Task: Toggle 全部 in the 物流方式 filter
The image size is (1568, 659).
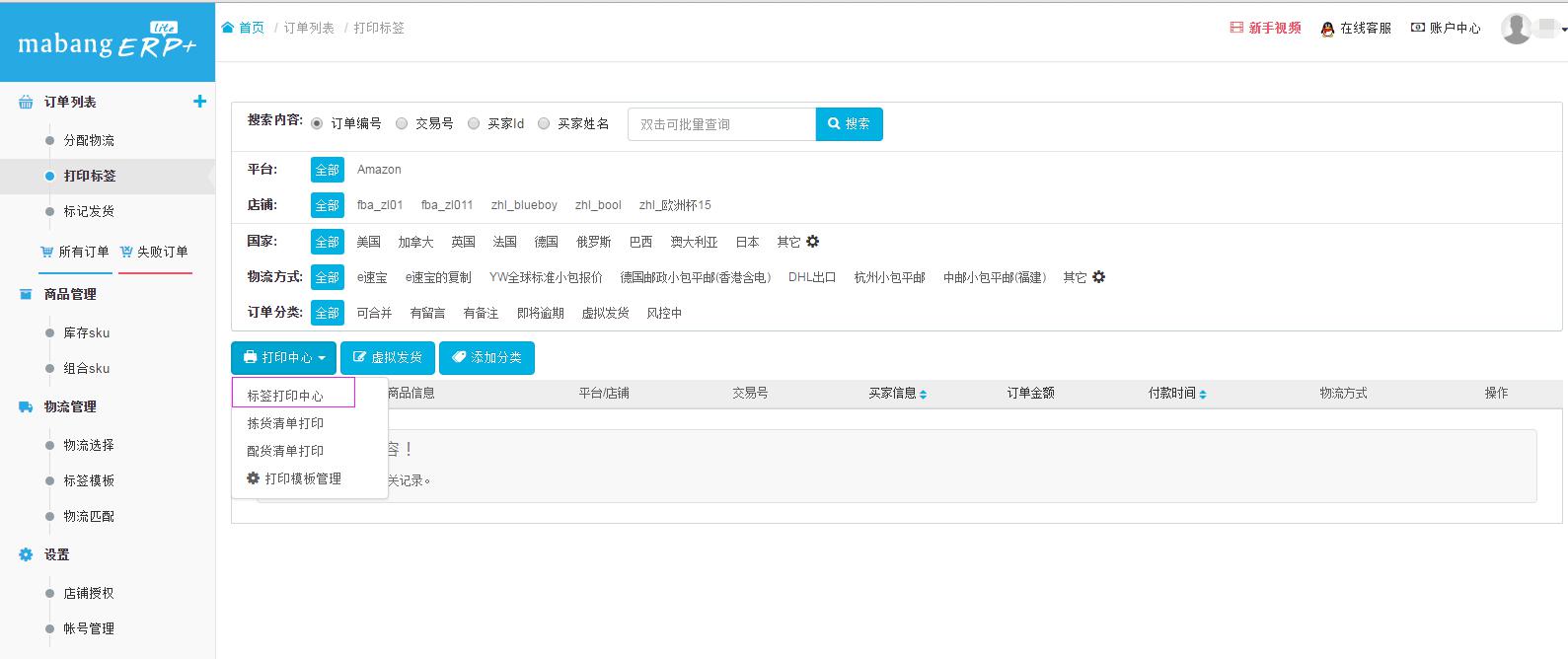Action: coord(327,277)
